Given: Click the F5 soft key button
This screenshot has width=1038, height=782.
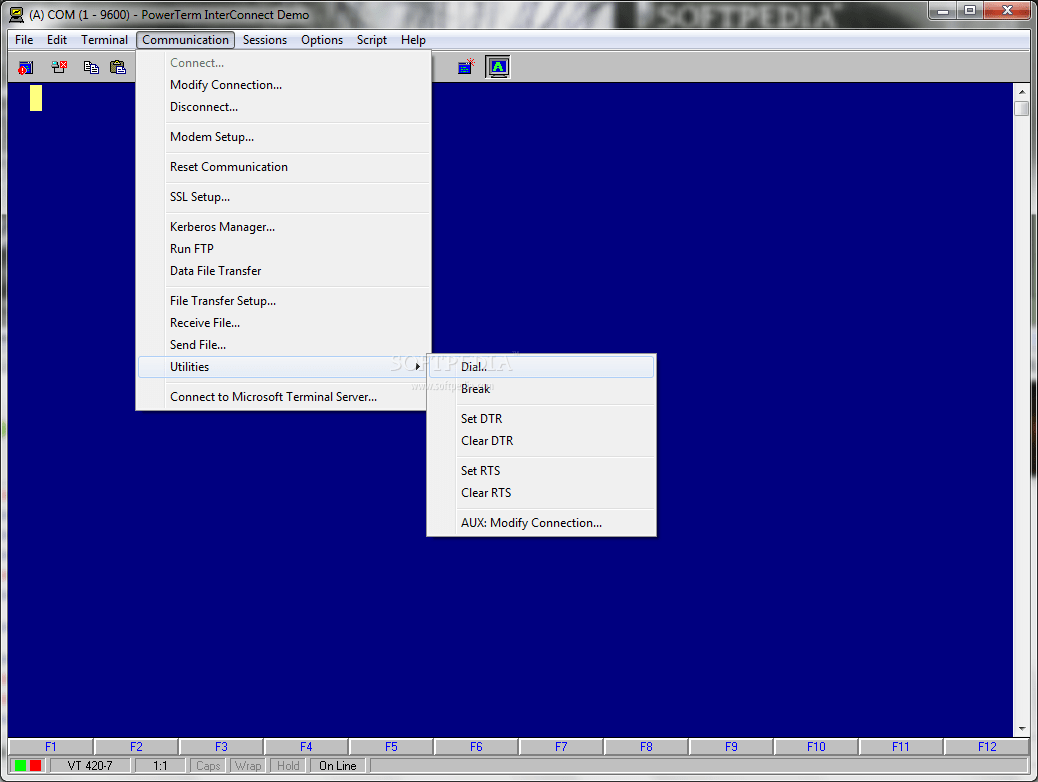Looking at the screenshot, I should point(391,747).
